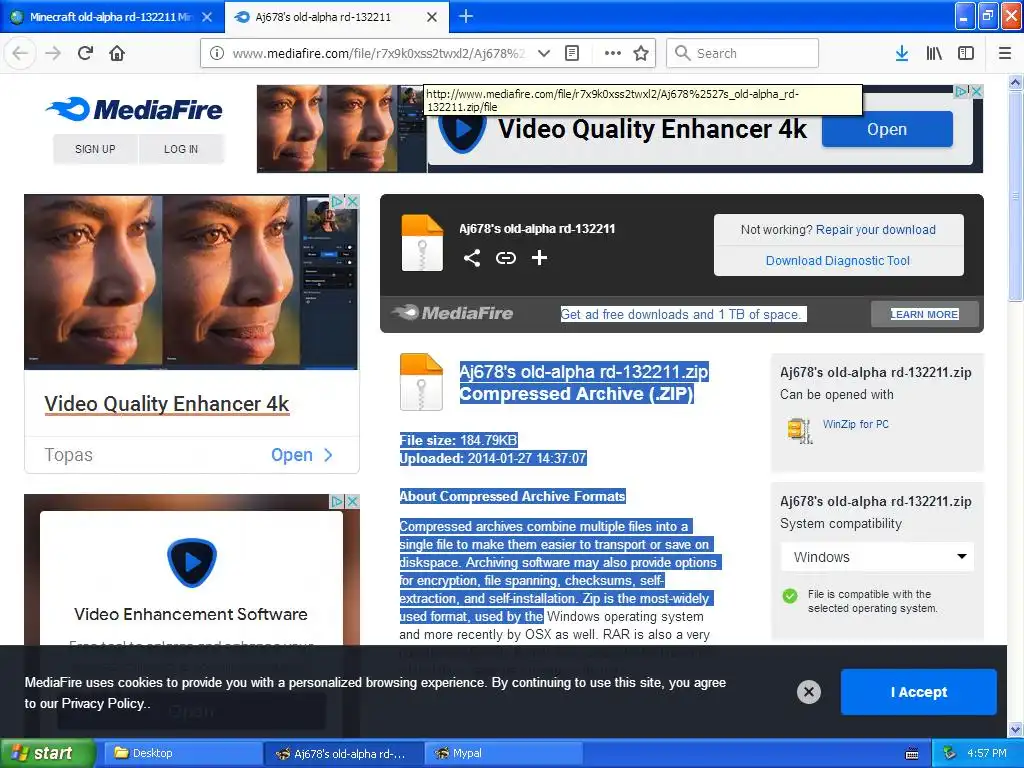Show site information icon in address bar
The image size is (1024, 768).
tap(216, 53)
